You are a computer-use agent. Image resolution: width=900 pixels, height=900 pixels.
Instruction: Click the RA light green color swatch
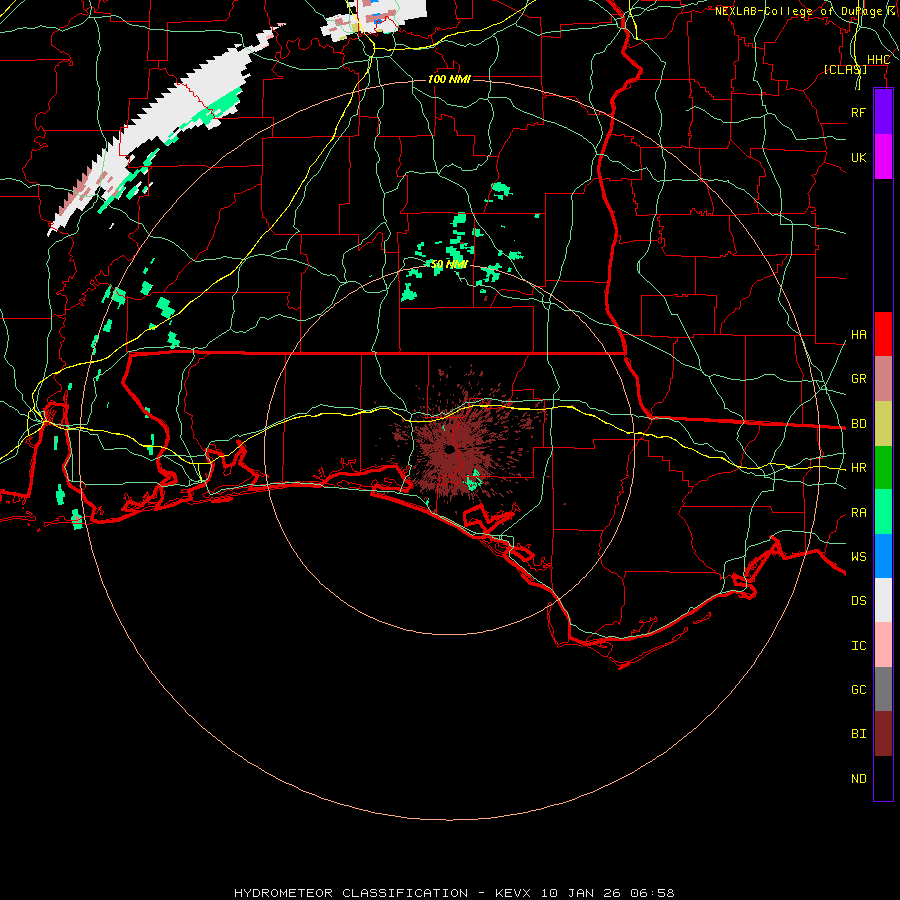tap(883, 512)
